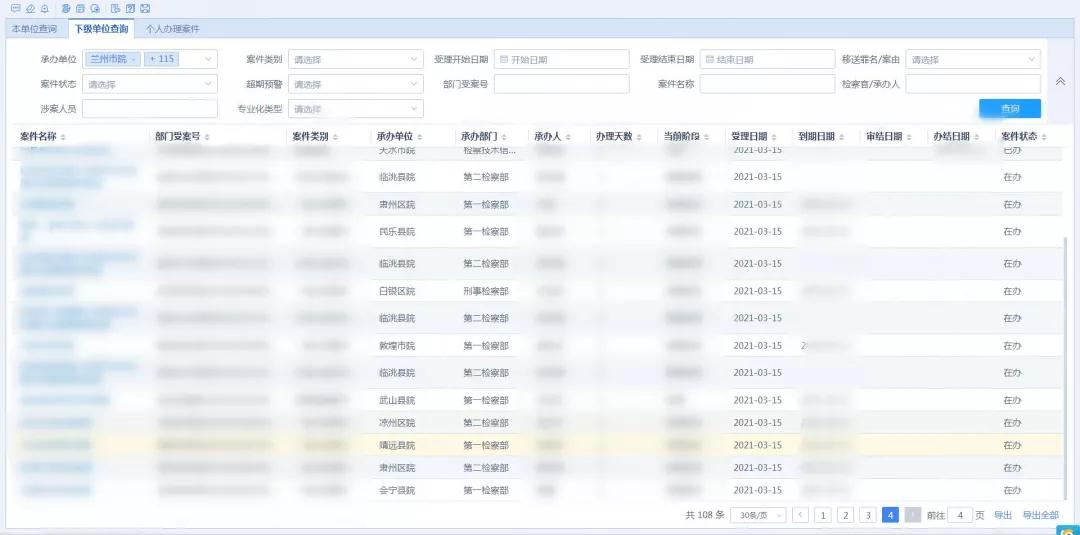Open the 案件类别 dropdown
The image size is (1080, 535).
[358, 60]
